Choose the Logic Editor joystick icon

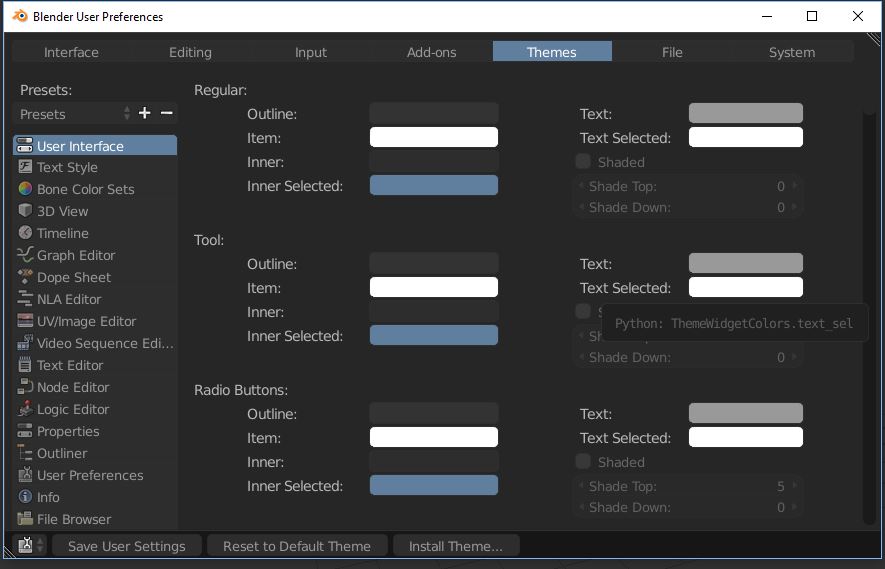[25, 409]
